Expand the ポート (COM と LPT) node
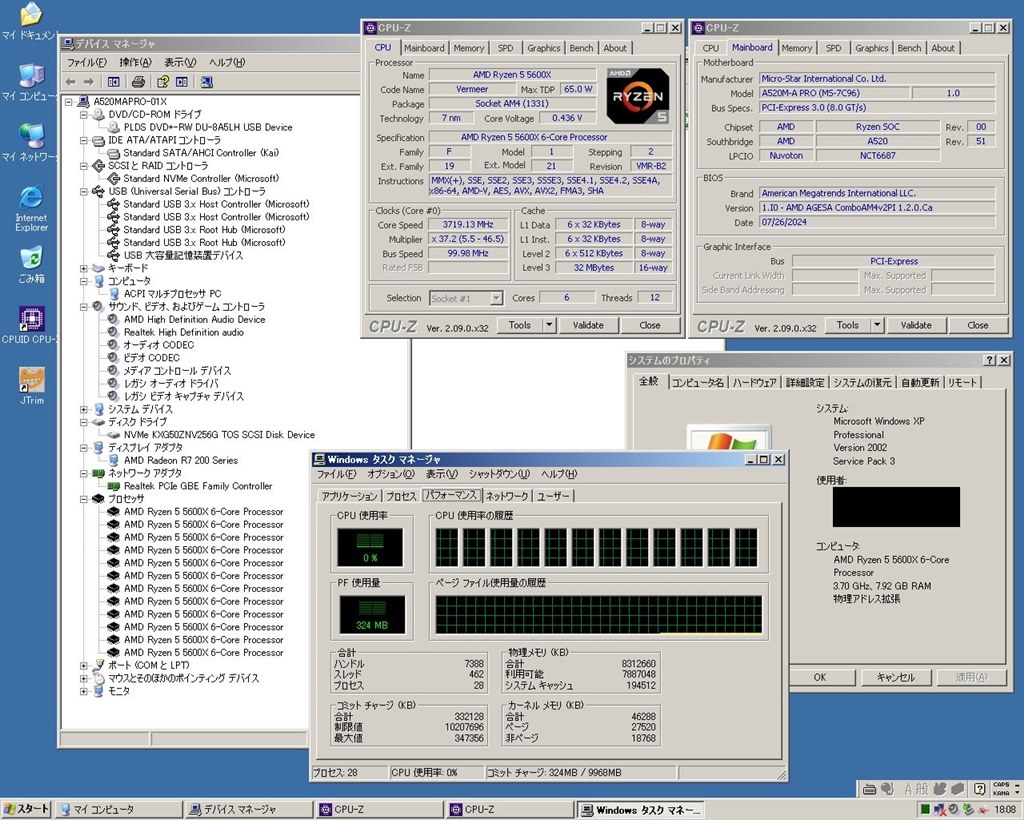Viewport: 1024px width, 820px height. tap(84, 666)
